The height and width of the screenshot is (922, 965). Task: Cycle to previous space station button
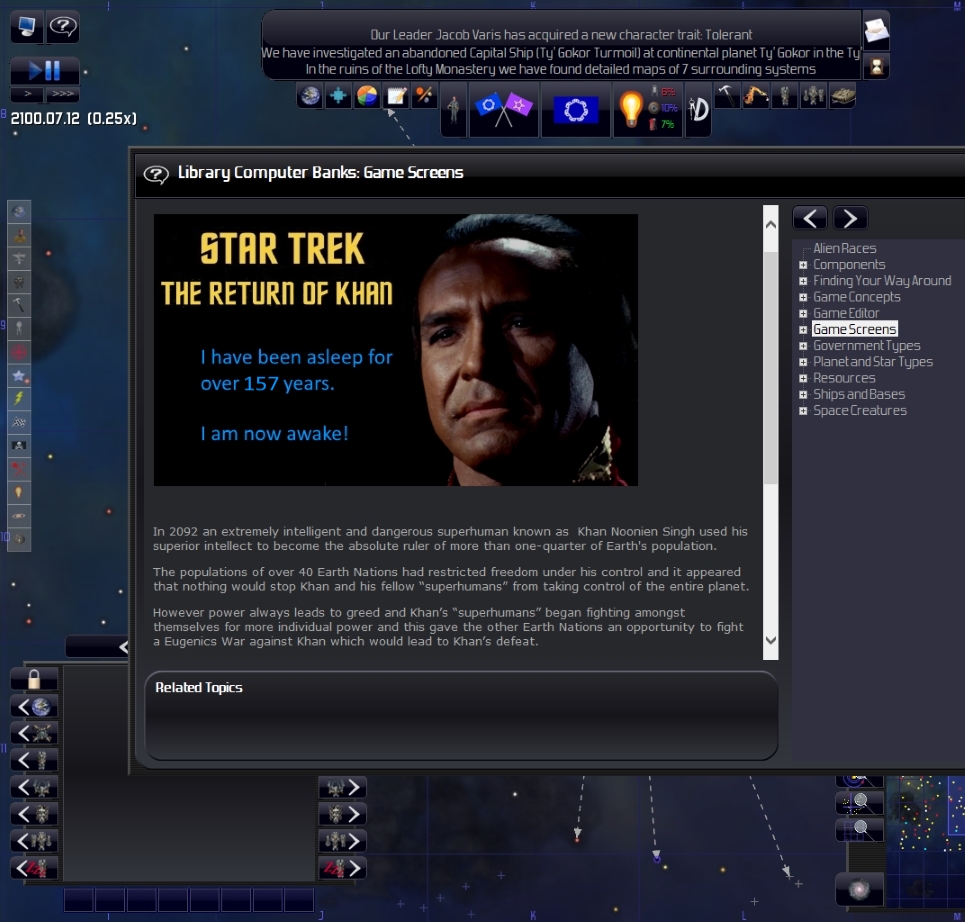[34, 733]
